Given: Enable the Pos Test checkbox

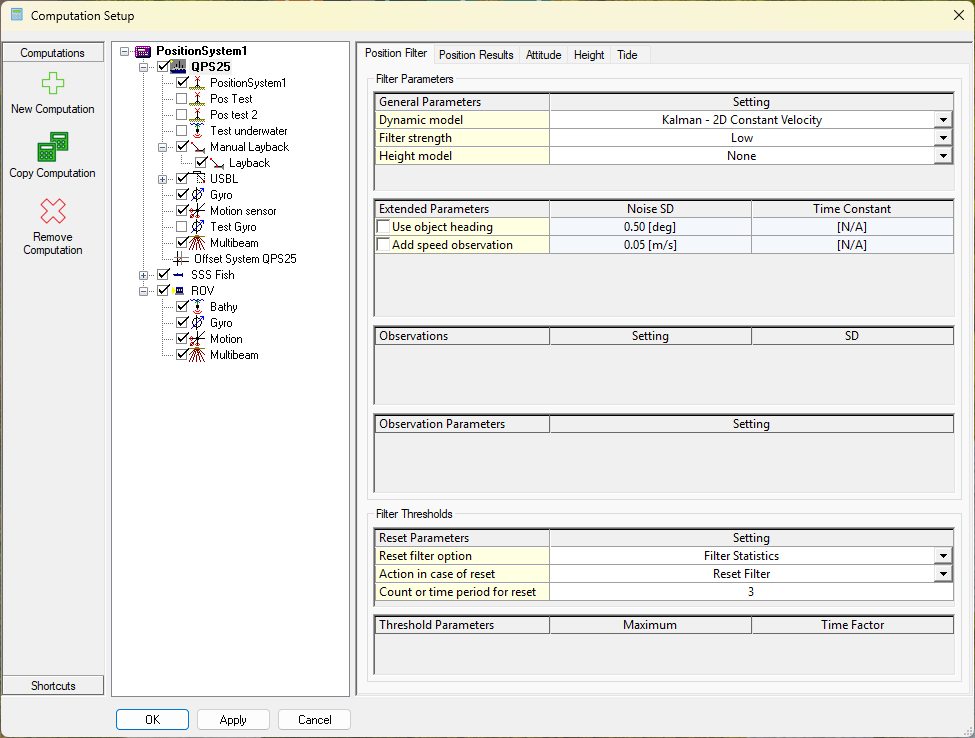Looking at the screenshot, I should (x=182, y=99).
